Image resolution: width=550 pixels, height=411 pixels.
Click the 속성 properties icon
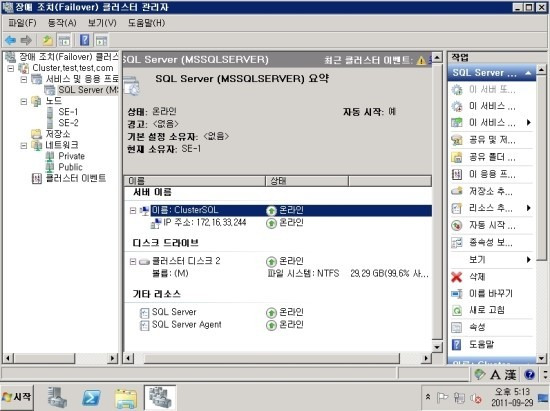pos(457,327)
